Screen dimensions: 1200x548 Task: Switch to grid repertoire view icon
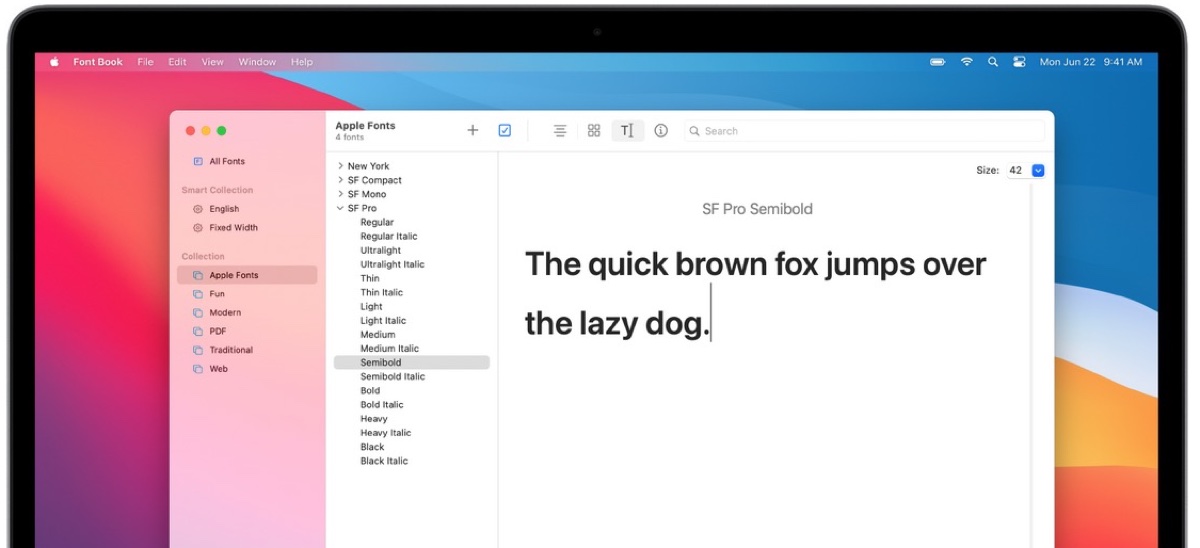pos(594,131)
